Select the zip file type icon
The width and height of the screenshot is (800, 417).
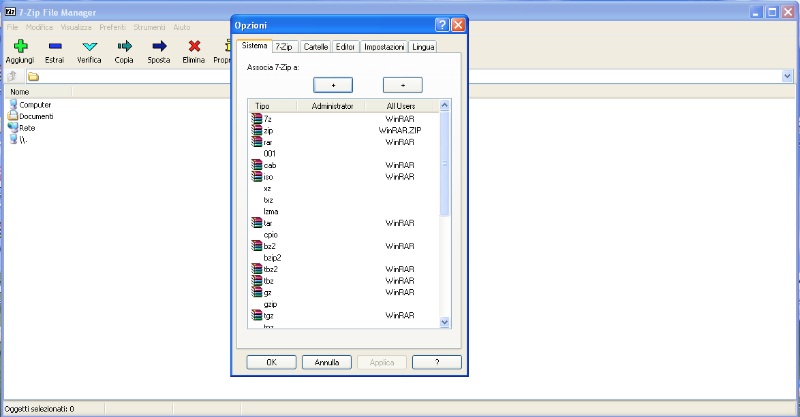coord(256,130)
